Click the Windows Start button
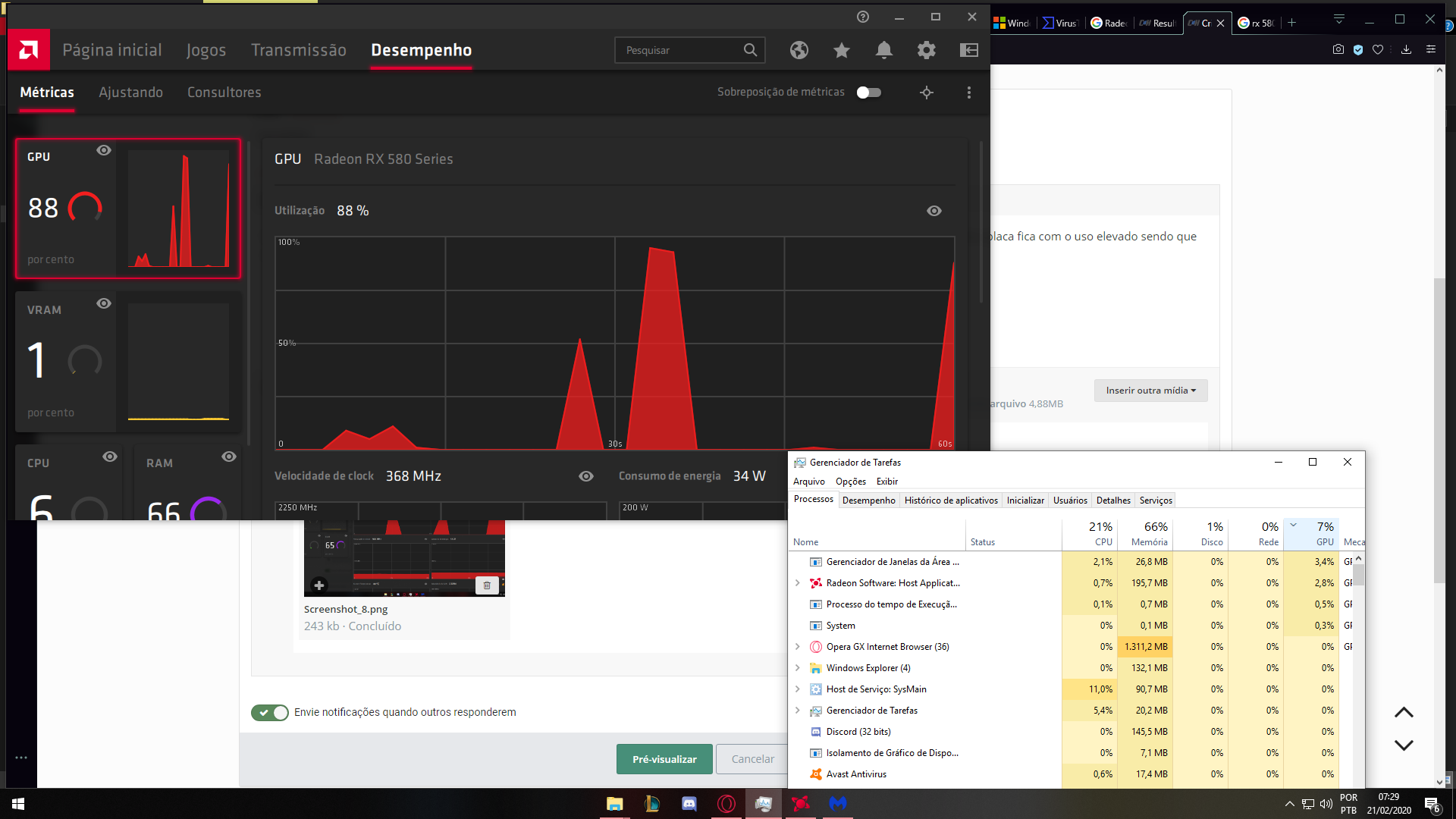Image resolution: width=1456 pixels, height=819 pixels. tap(18, 804)
